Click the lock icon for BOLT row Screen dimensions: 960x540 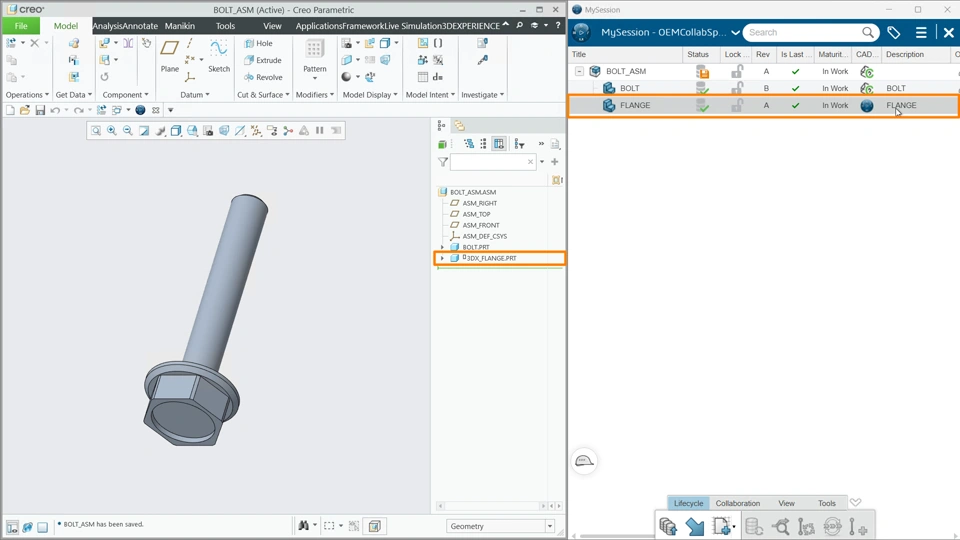pos(737,88)
